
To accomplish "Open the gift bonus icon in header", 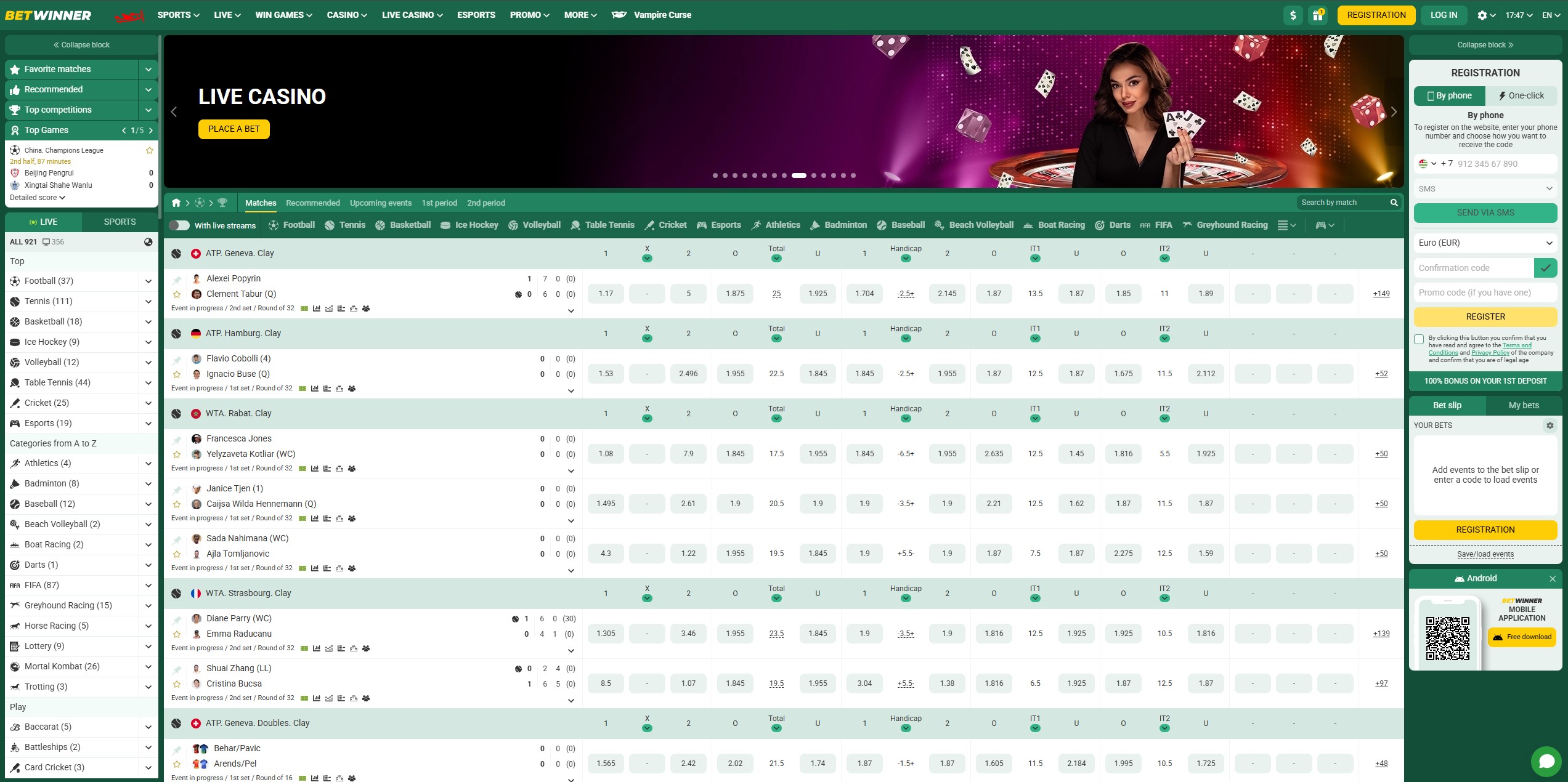I will [x=1317, y=15].
